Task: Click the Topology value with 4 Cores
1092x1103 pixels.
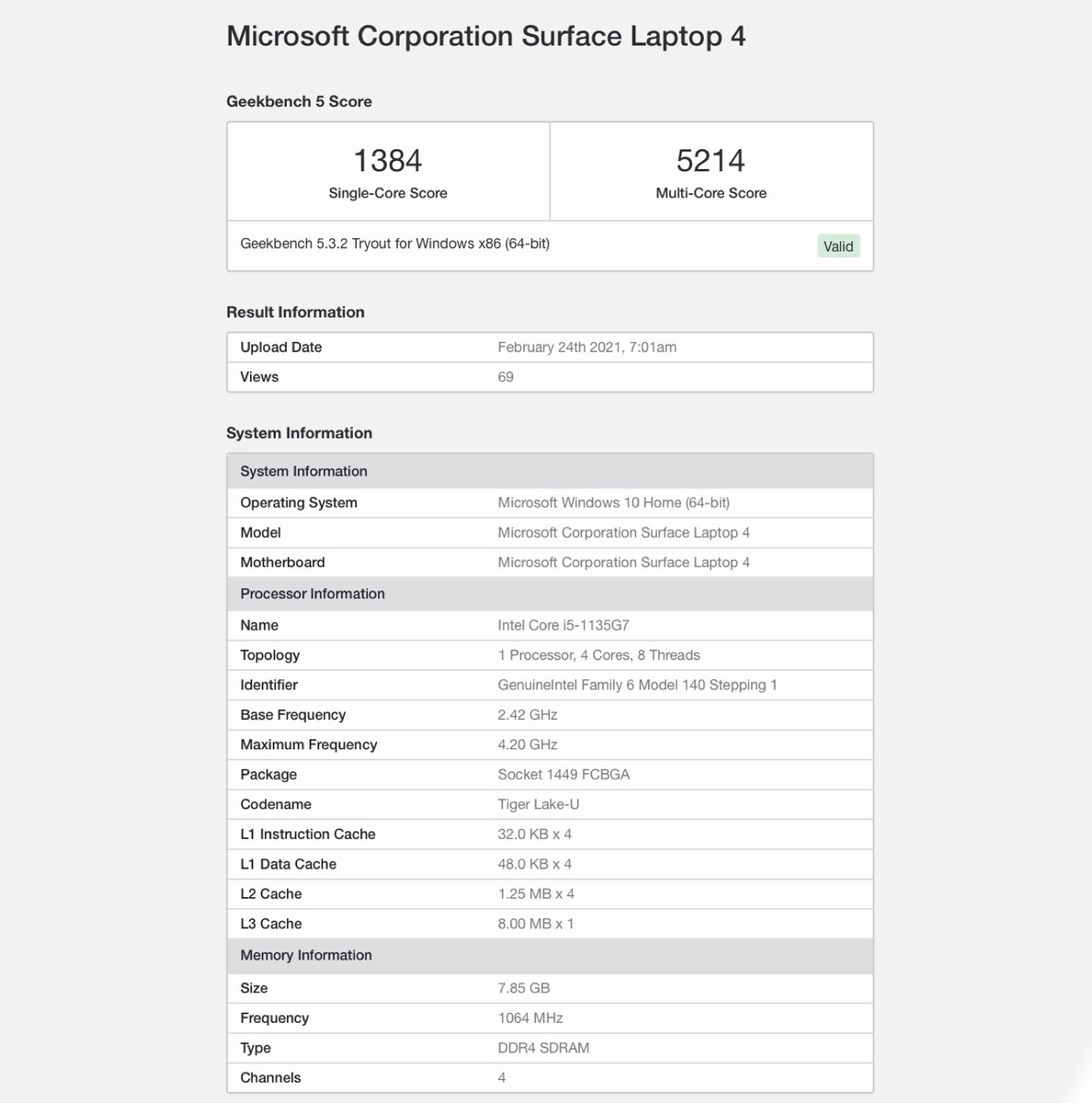Action: [x=598, y=655]
